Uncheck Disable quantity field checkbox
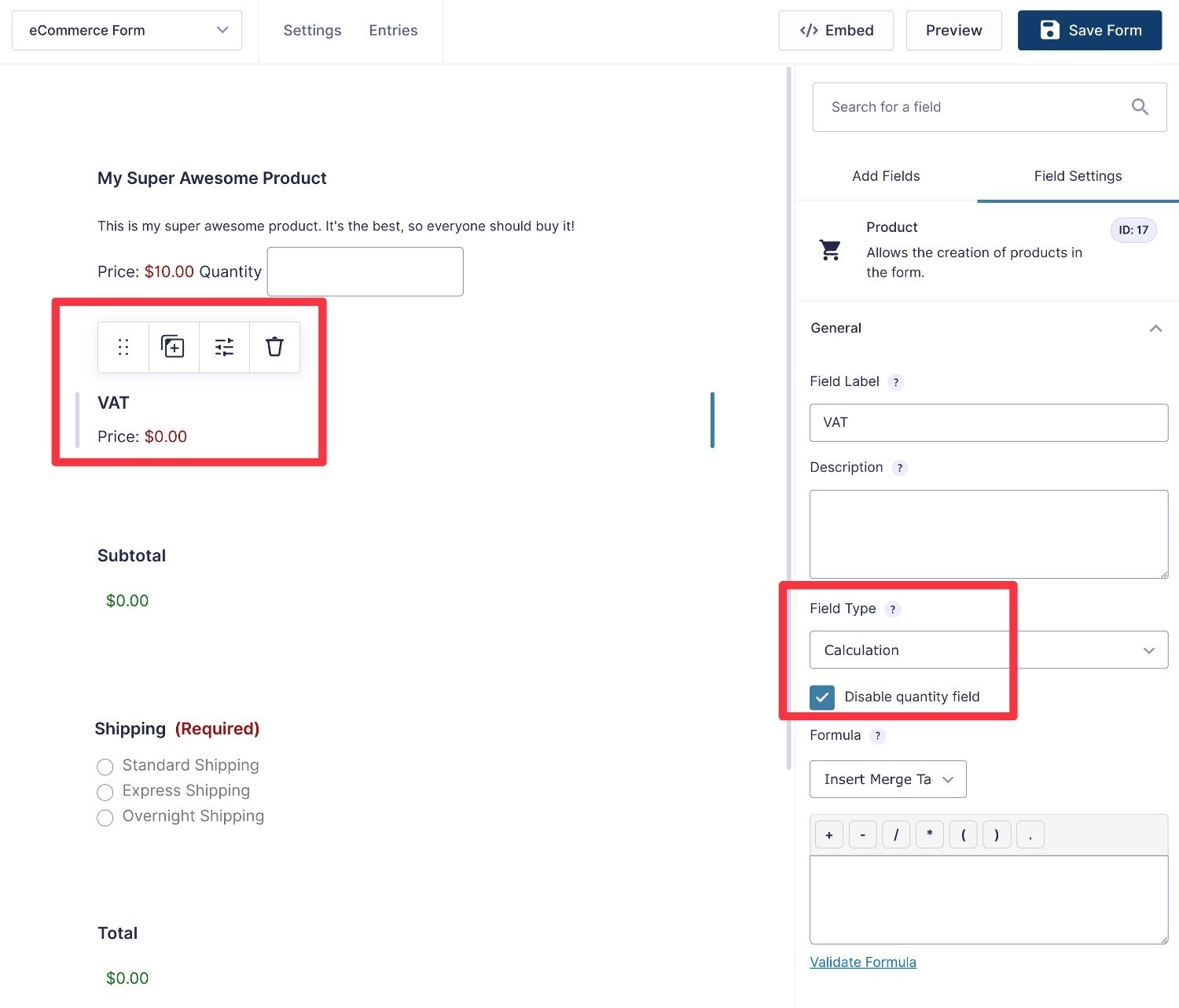1179x1008 pixels. 822,697
